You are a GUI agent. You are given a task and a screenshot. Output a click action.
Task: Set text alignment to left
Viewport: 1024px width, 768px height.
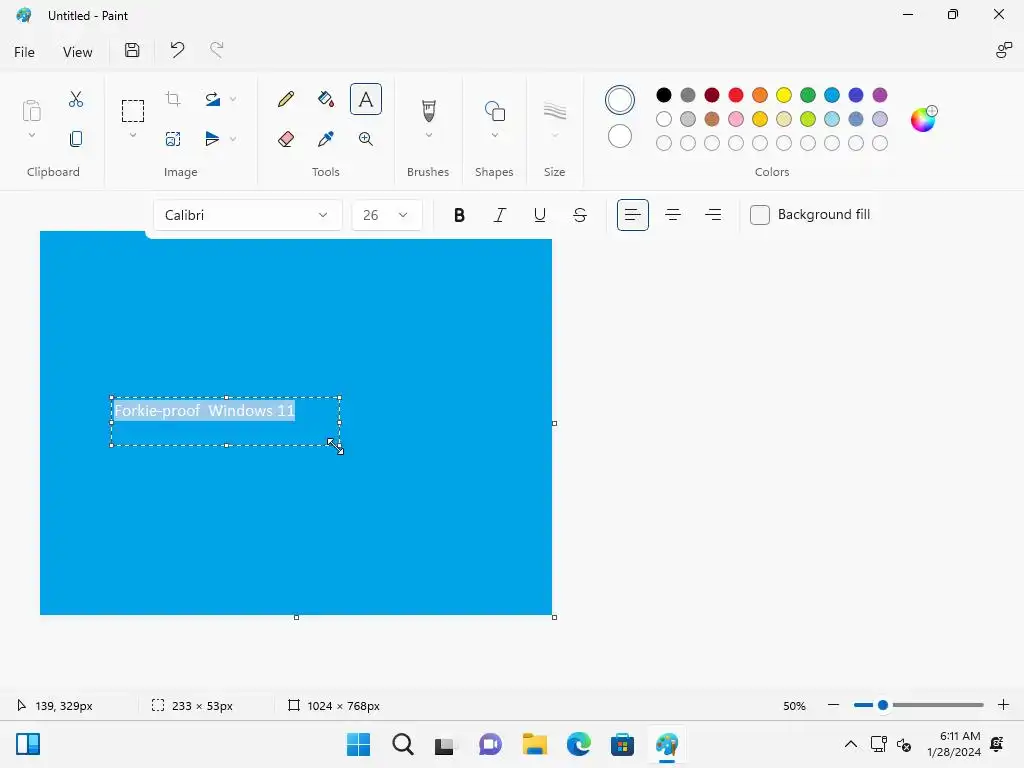coord(633,215)
